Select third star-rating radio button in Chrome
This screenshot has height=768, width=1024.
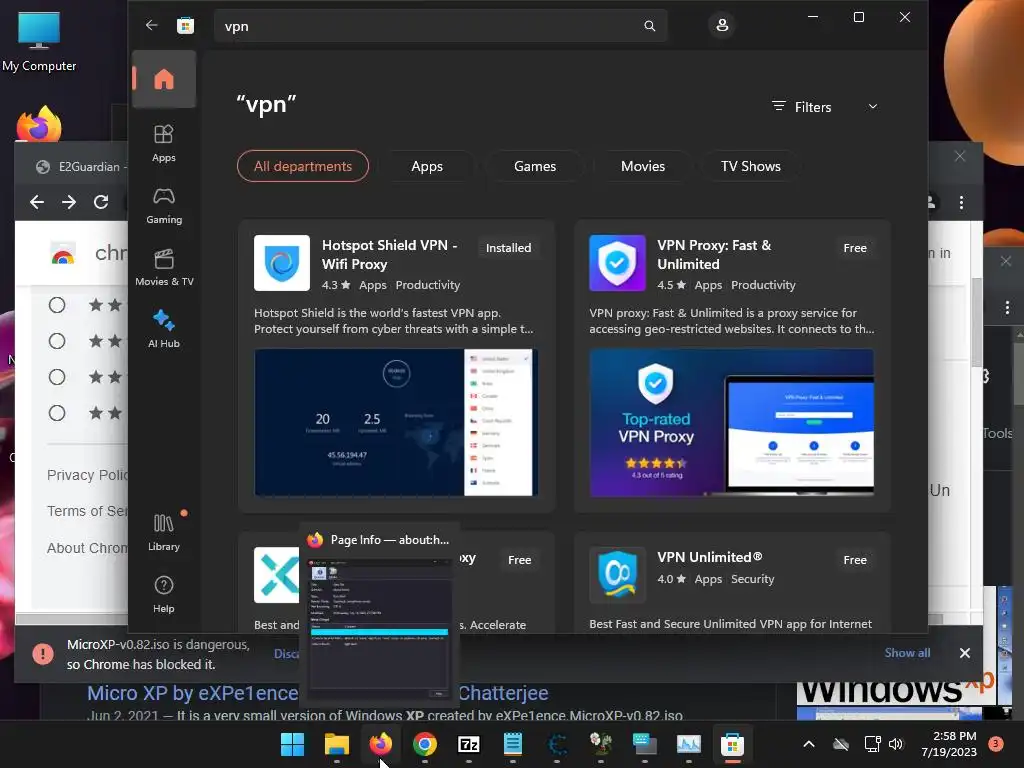pyautogui.click(x=57, y=377)
